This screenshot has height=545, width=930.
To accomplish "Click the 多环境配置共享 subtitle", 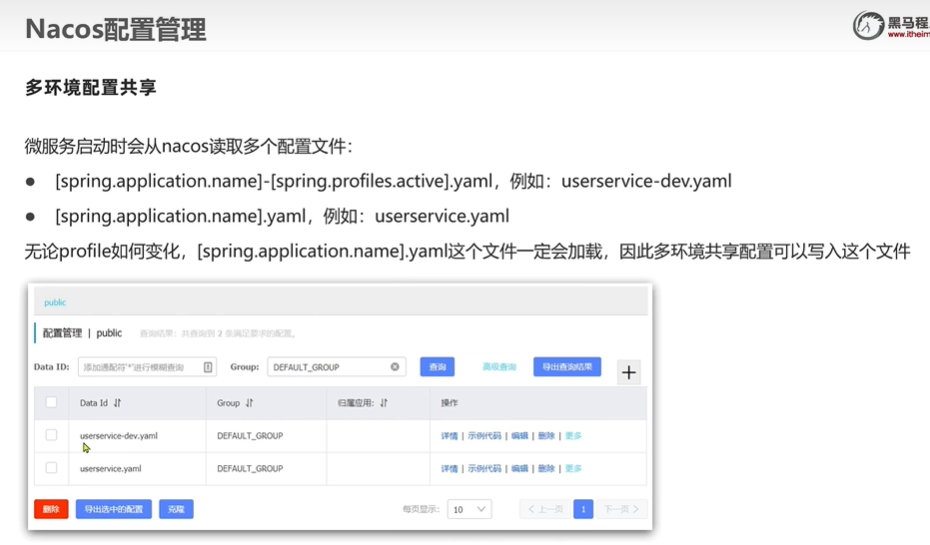I will (91, 87).
